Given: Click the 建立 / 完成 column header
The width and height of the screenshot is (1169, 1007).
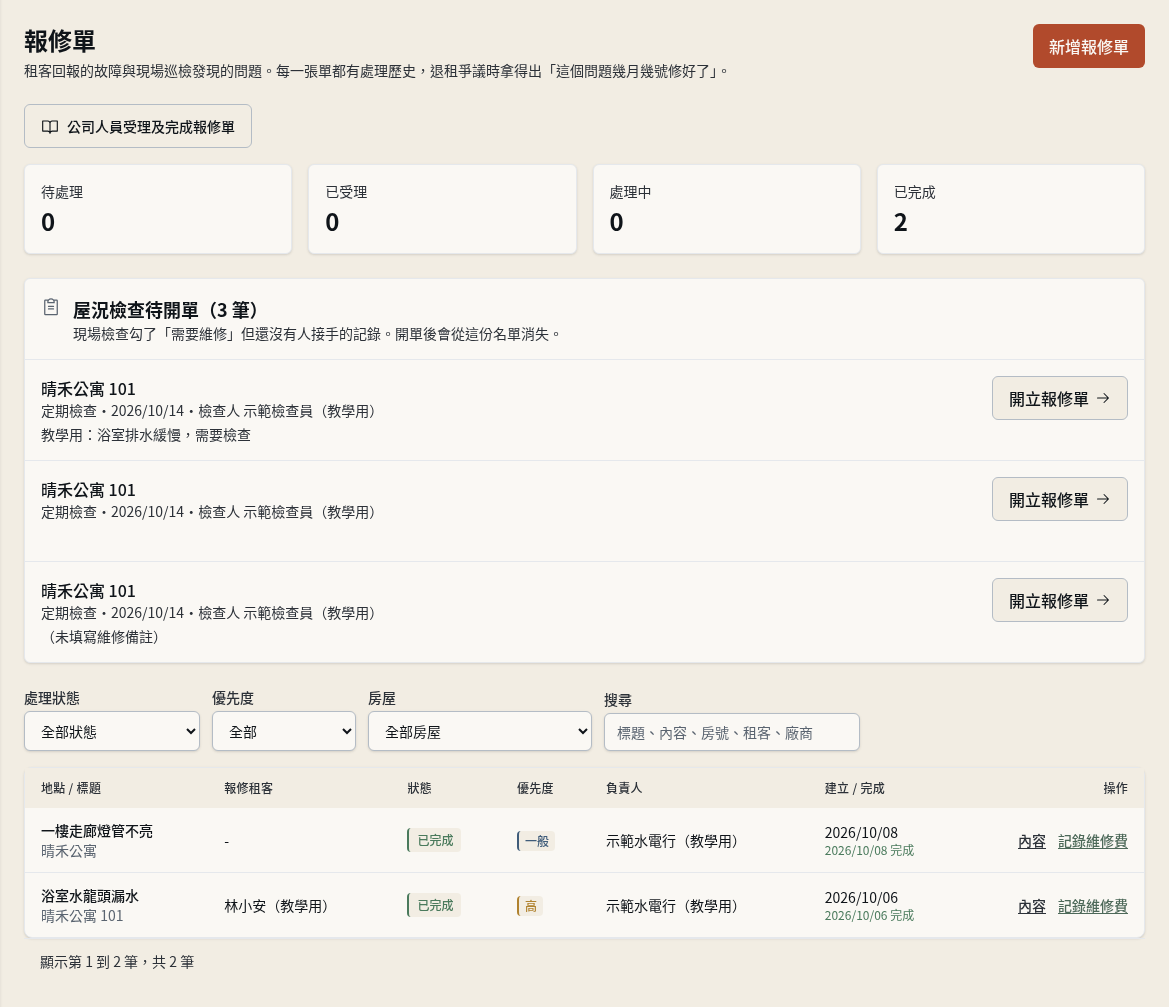Looking at the screenshot, I should [854, 788].
